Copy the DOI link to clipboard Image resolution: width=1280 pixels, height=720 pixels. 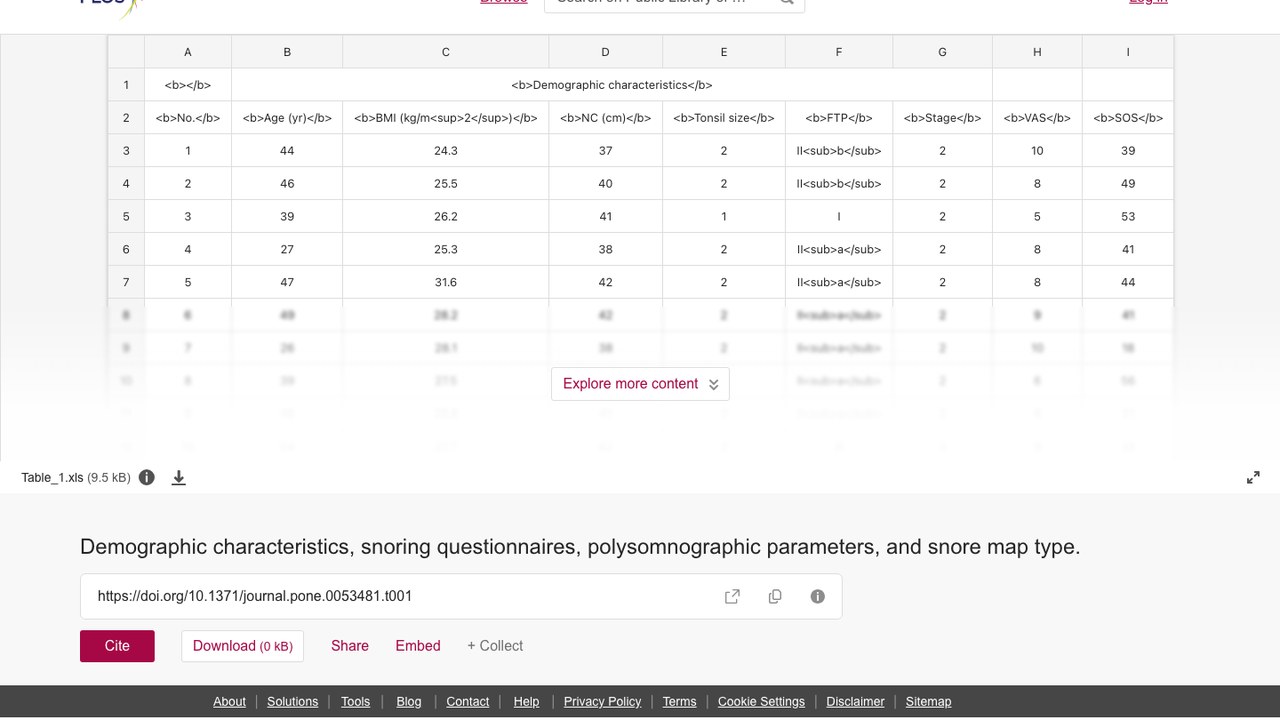(775, 596)
